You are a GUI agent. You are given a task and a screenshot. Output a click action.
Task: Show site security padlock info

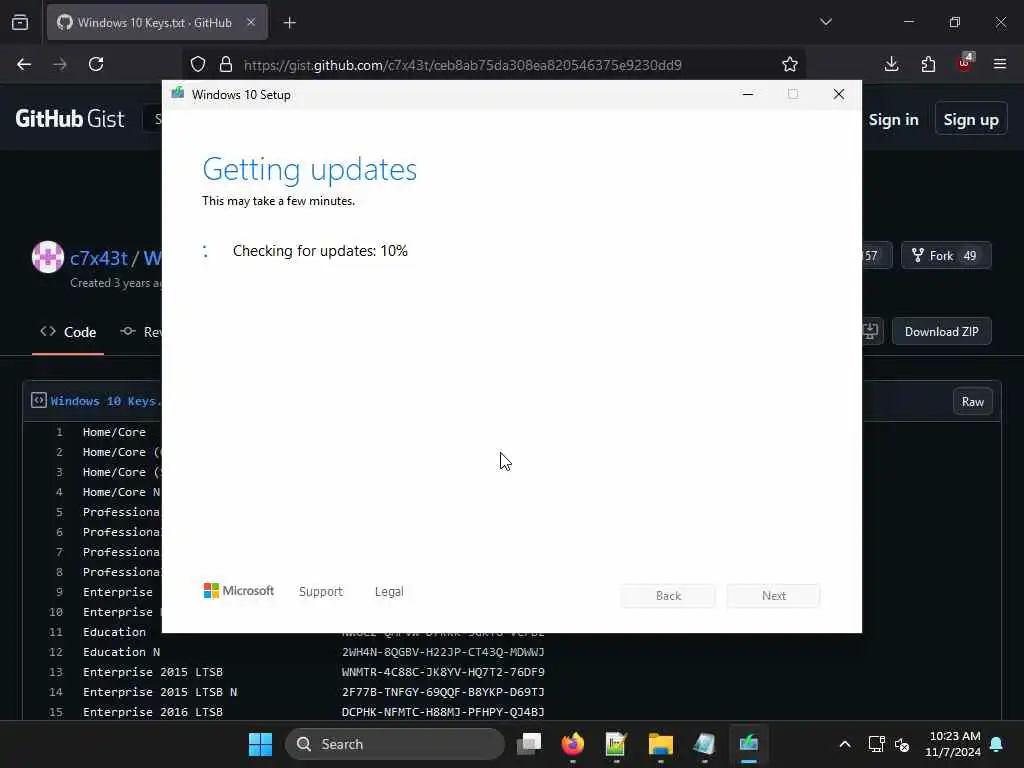coord(226,64)
